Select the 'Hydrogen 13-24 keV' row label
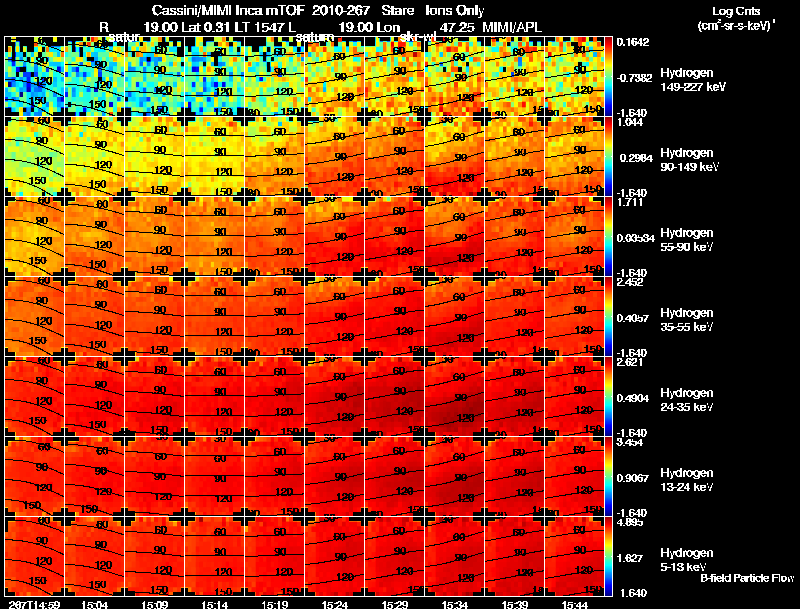 coord(687,480)
